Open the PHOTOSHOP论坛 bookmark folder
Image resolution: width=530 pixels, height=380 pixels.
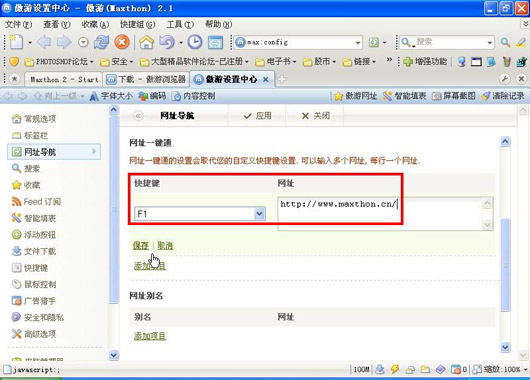59,62
